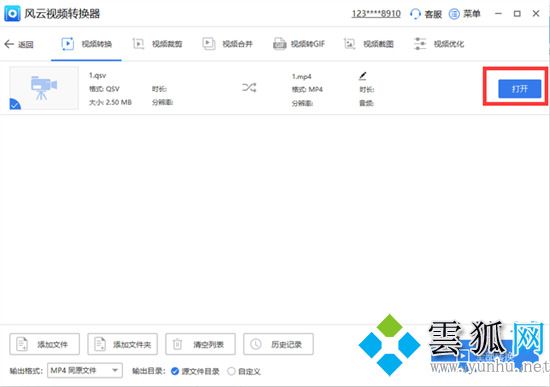Click the 清空列表 button

(200, 344)
